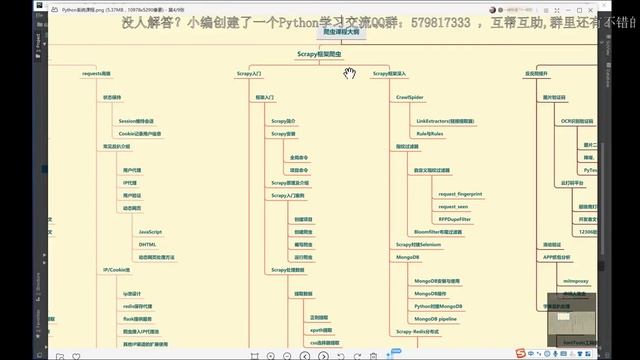The height and width of the screenshot is (360, 640).
Task: Delete the image with the trash icon
Action: point(373,356)
